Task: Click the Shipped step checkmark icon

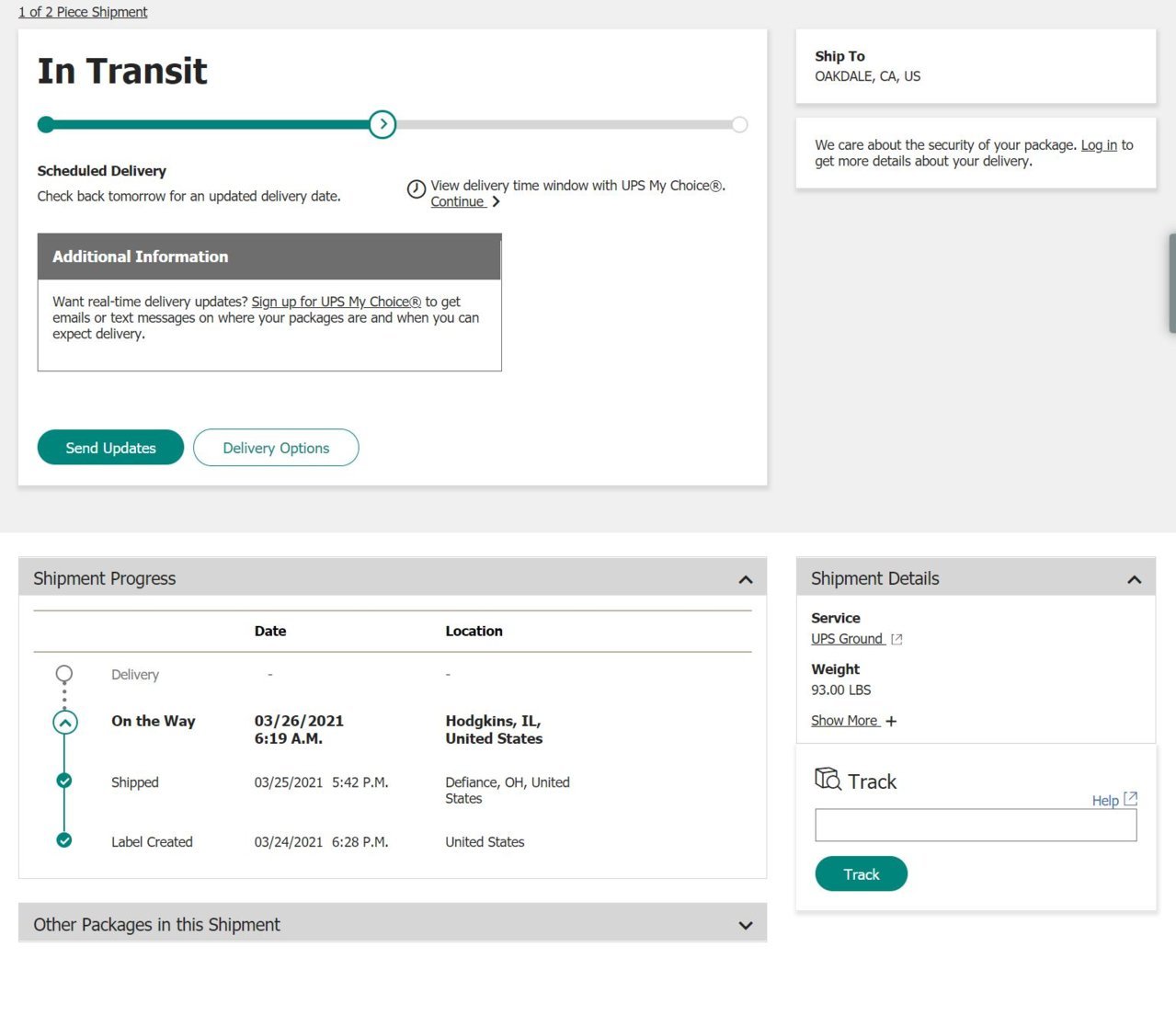Action: tap(64, 781)
